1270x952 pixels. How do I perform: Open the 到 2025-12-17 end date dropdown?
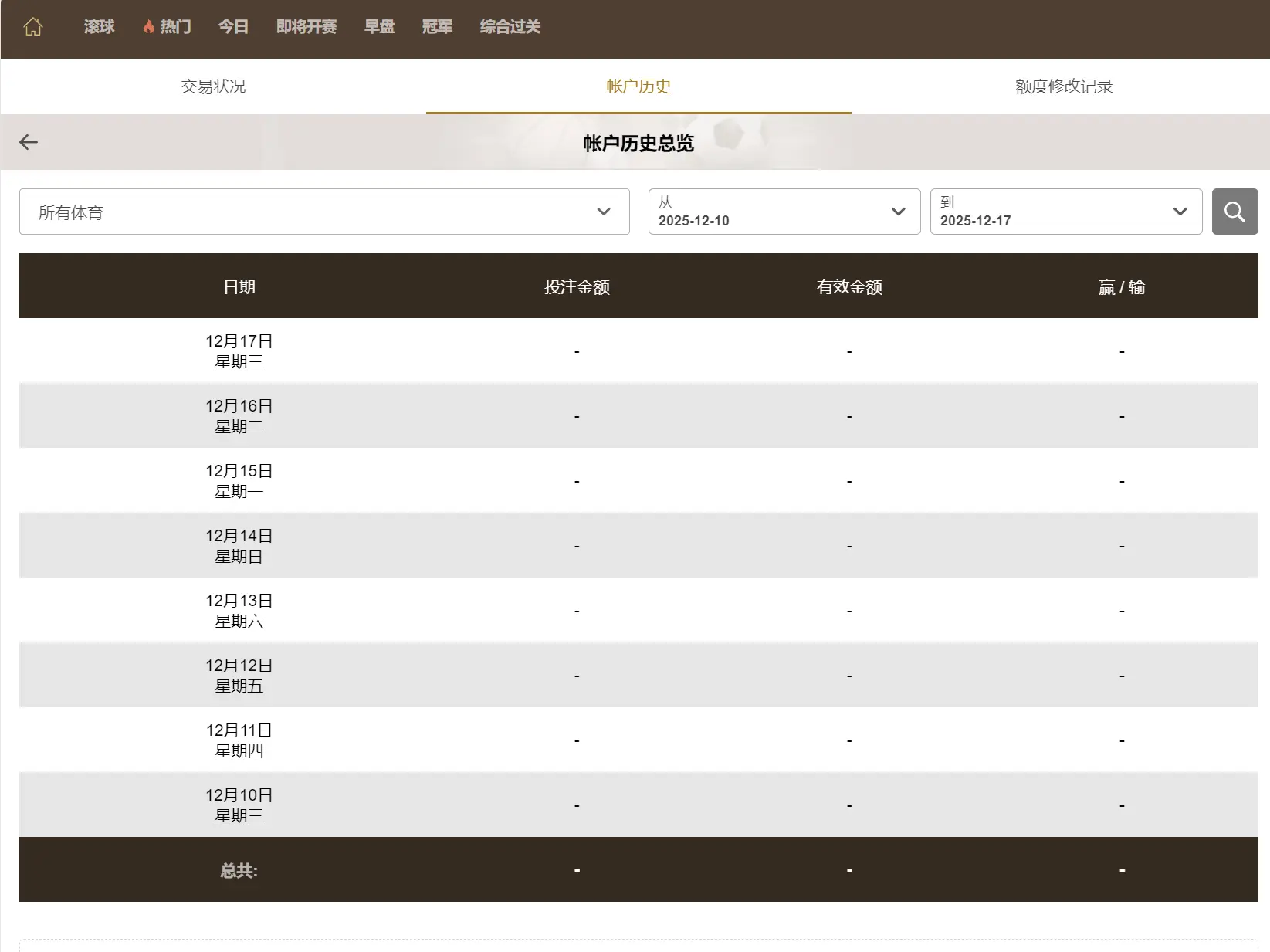(x=1066, y=212)
